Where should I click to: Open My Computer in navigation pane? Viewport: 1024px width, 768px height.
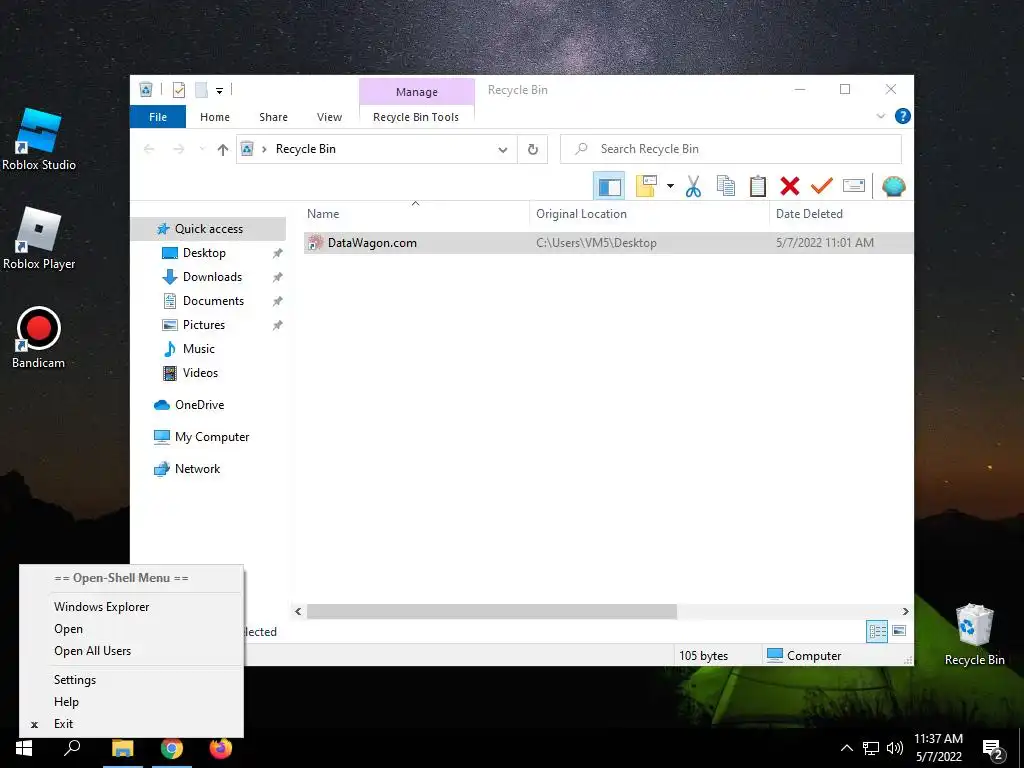coord(212,437)
